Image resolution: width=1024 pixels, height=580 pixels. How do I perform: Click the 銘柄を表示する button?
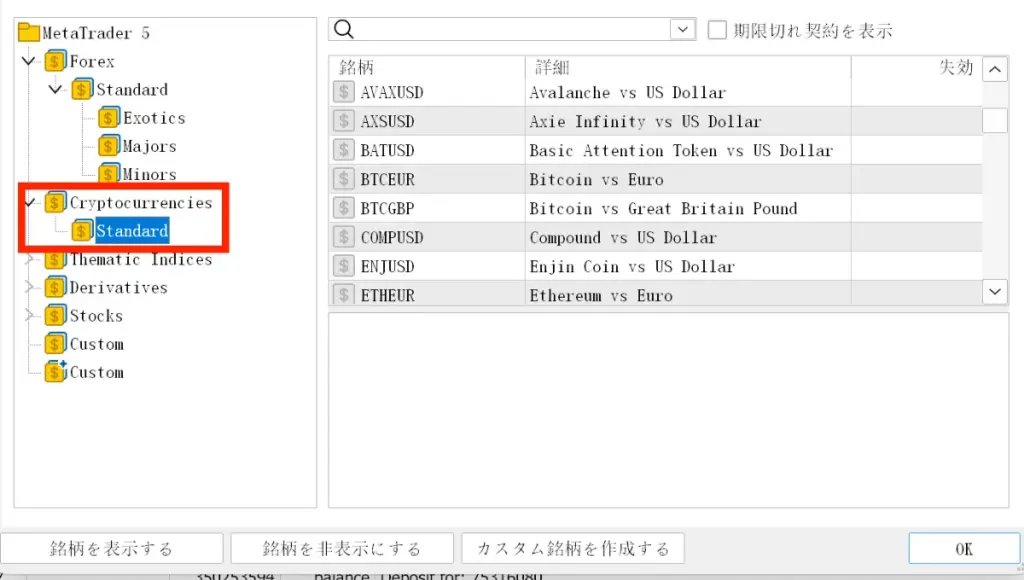pyautogui.click(x=112, y=548)
